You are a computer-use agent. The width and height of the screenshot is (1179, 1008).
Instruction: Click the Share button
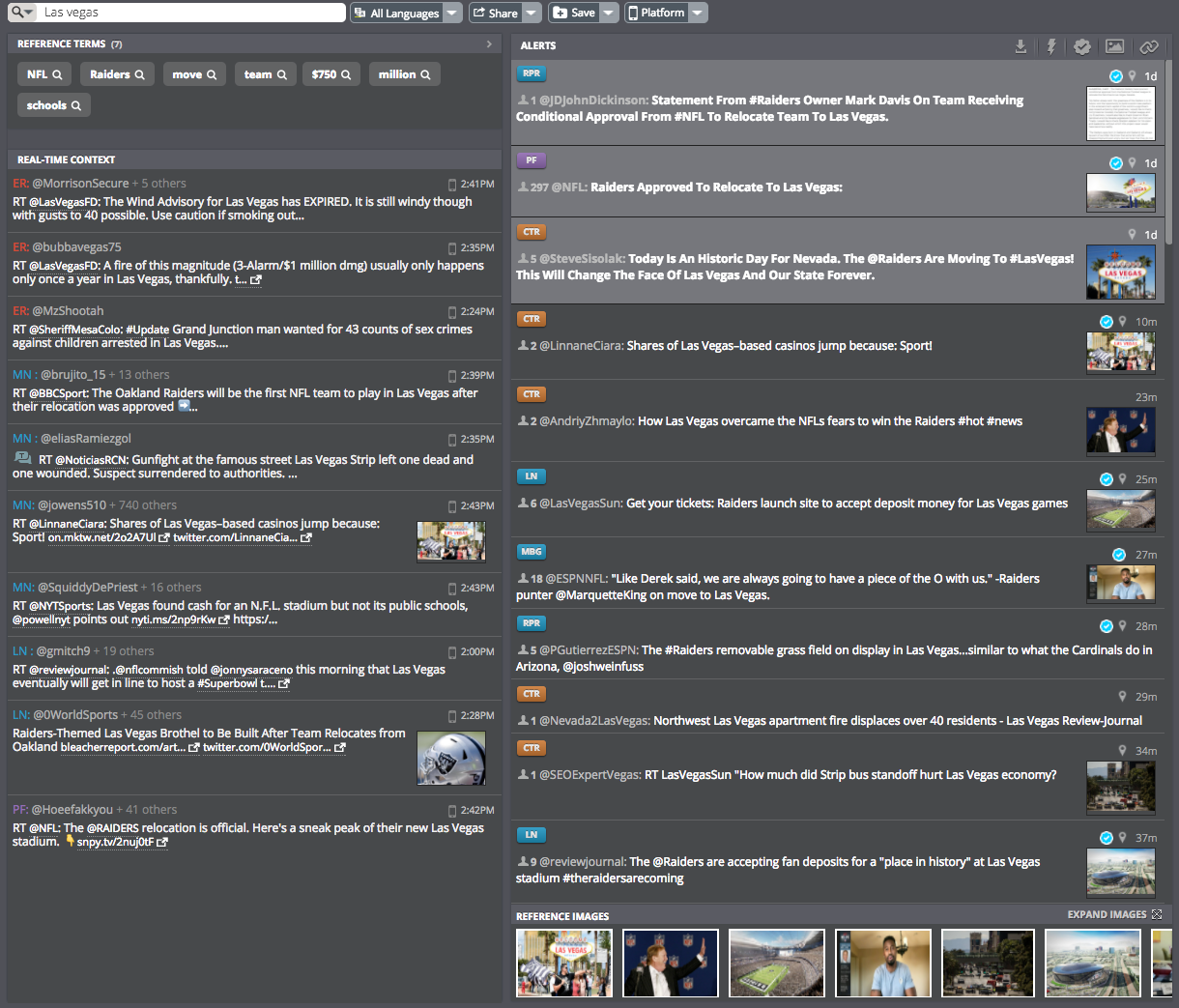[x=496, y=13]
